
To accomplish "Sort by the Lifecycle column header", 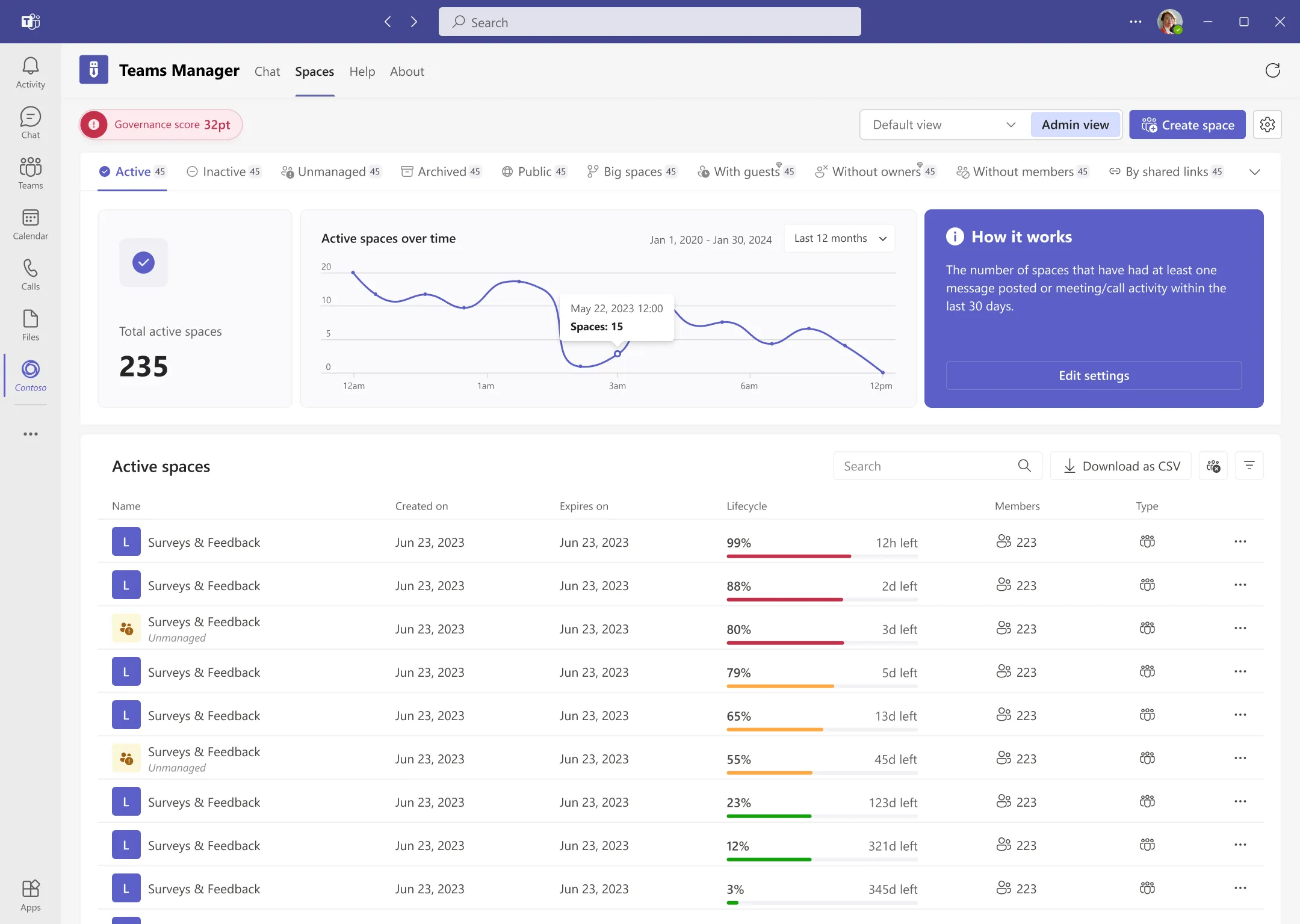I will [x=746, y=506].
